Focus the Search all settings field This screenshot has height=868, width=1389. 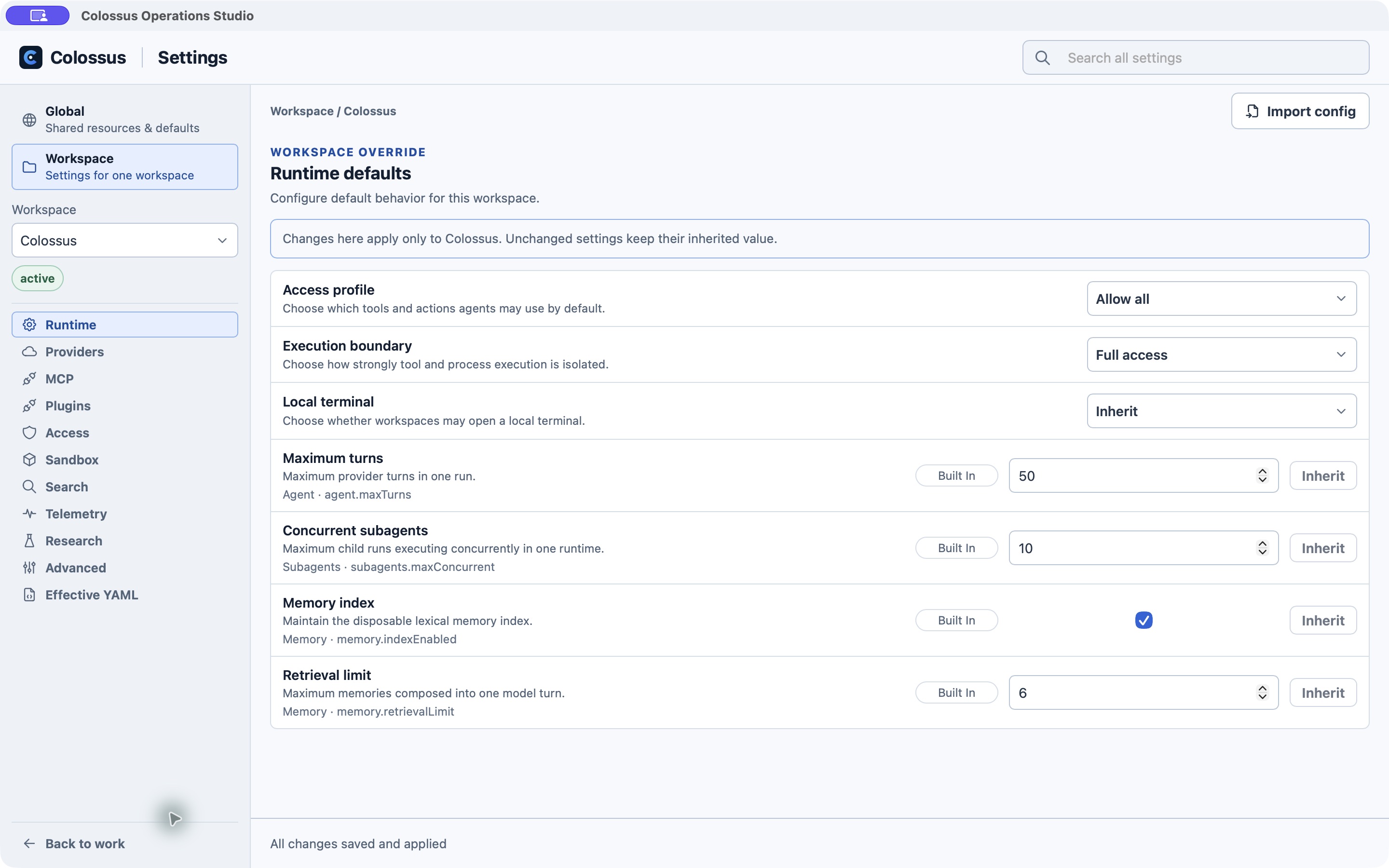pos(1196,57)
